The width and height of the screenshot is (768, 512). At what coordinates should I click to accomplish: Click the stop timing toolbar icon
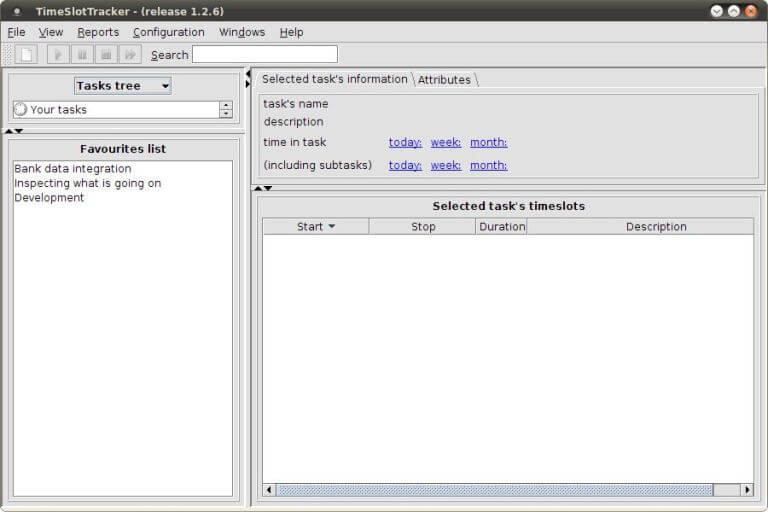[x=106, y=54]
